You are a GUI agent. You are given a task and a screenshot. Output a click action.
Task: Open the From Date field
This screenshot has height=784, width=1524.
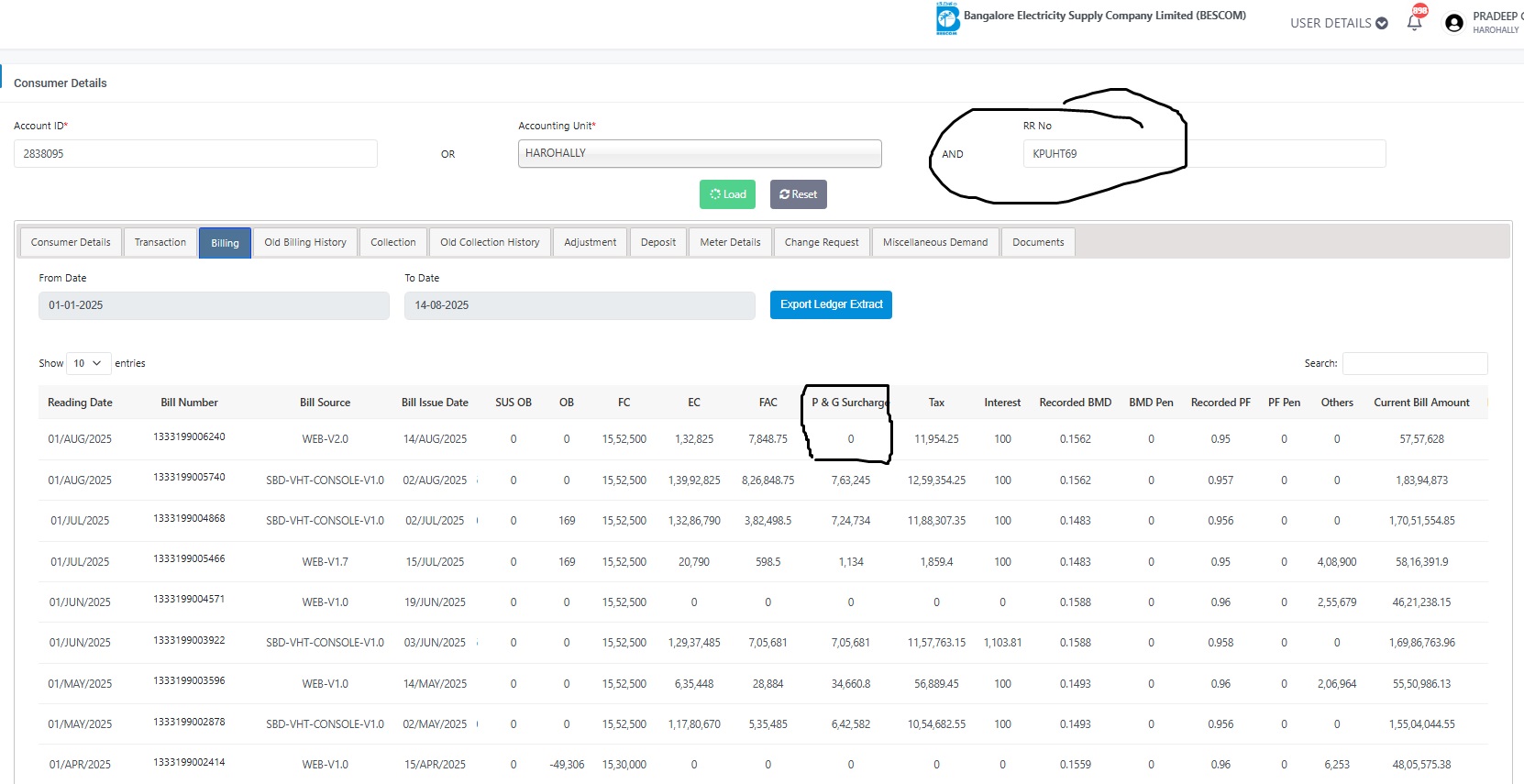pos(214,305)
